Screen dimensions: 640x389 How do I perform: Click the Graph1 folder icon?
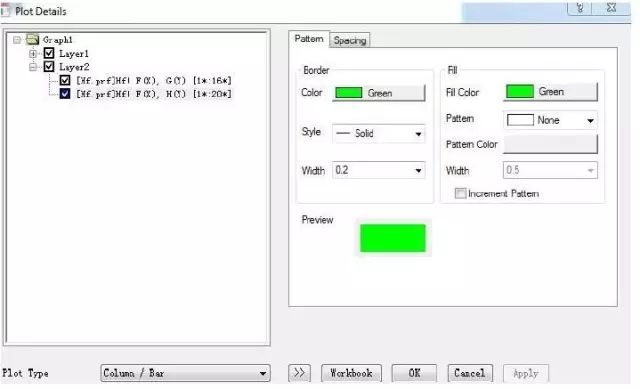32,39
